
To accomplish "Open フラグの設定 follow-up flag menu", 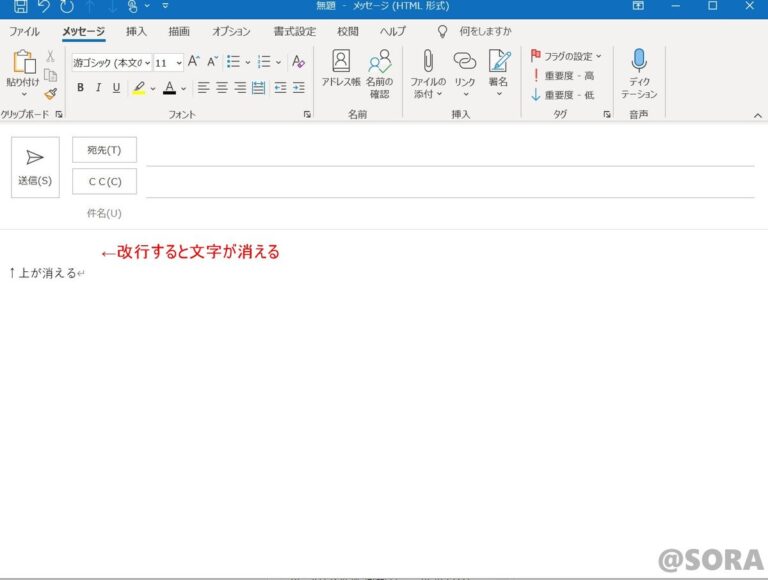I will [x=566, y=56].
